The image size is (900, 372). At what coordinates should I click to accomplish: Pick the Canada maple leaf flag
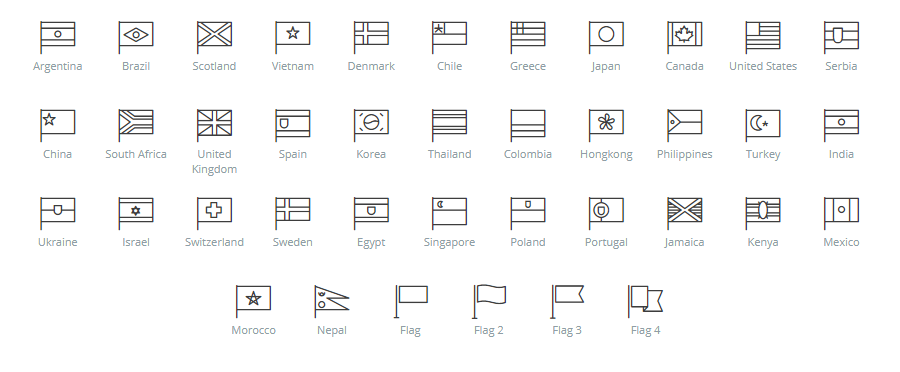click(684, 37)
